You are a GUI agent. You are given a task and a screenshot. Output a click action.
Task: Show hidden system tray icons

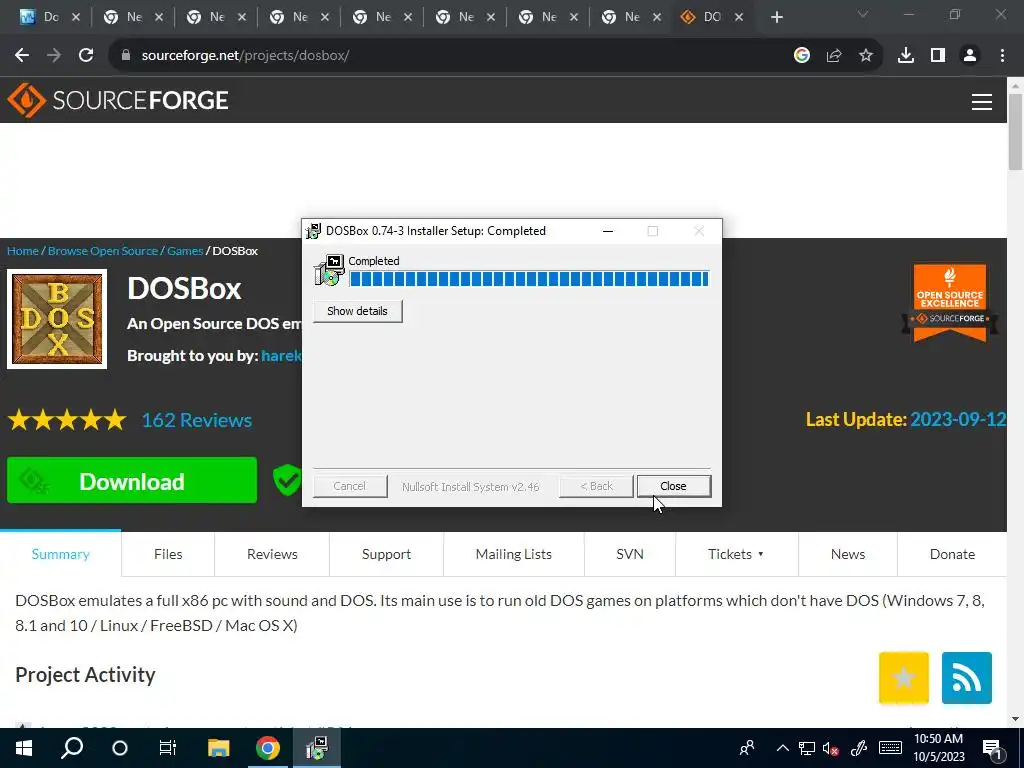click(782, 748)
